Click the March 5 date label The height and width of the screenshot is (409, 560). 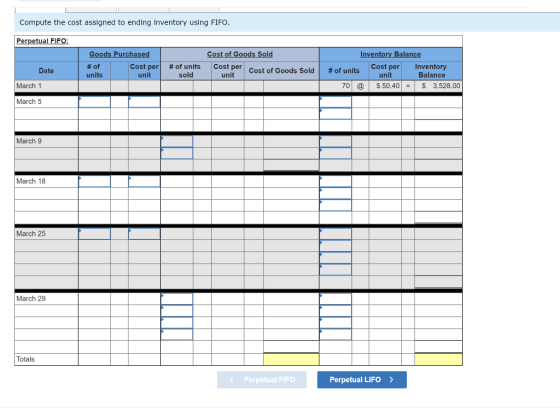click(29, 101)
